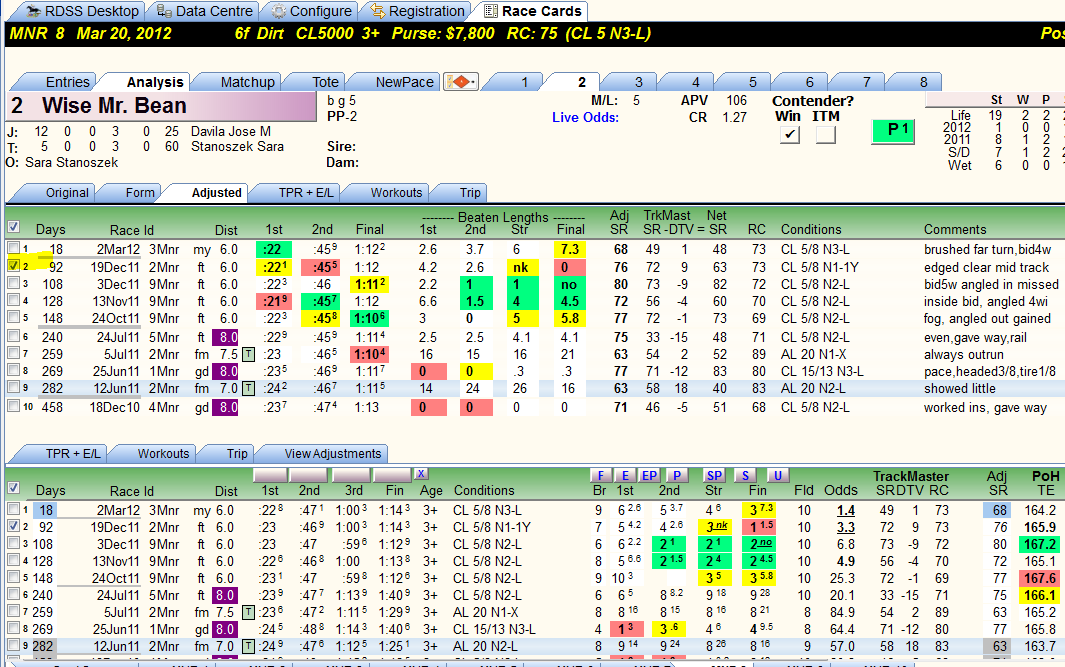Image resolution: width=1065 pixels, height=667 pixels.
Task: Click the underlined odds value 1.4
Action: coord(846,511)
